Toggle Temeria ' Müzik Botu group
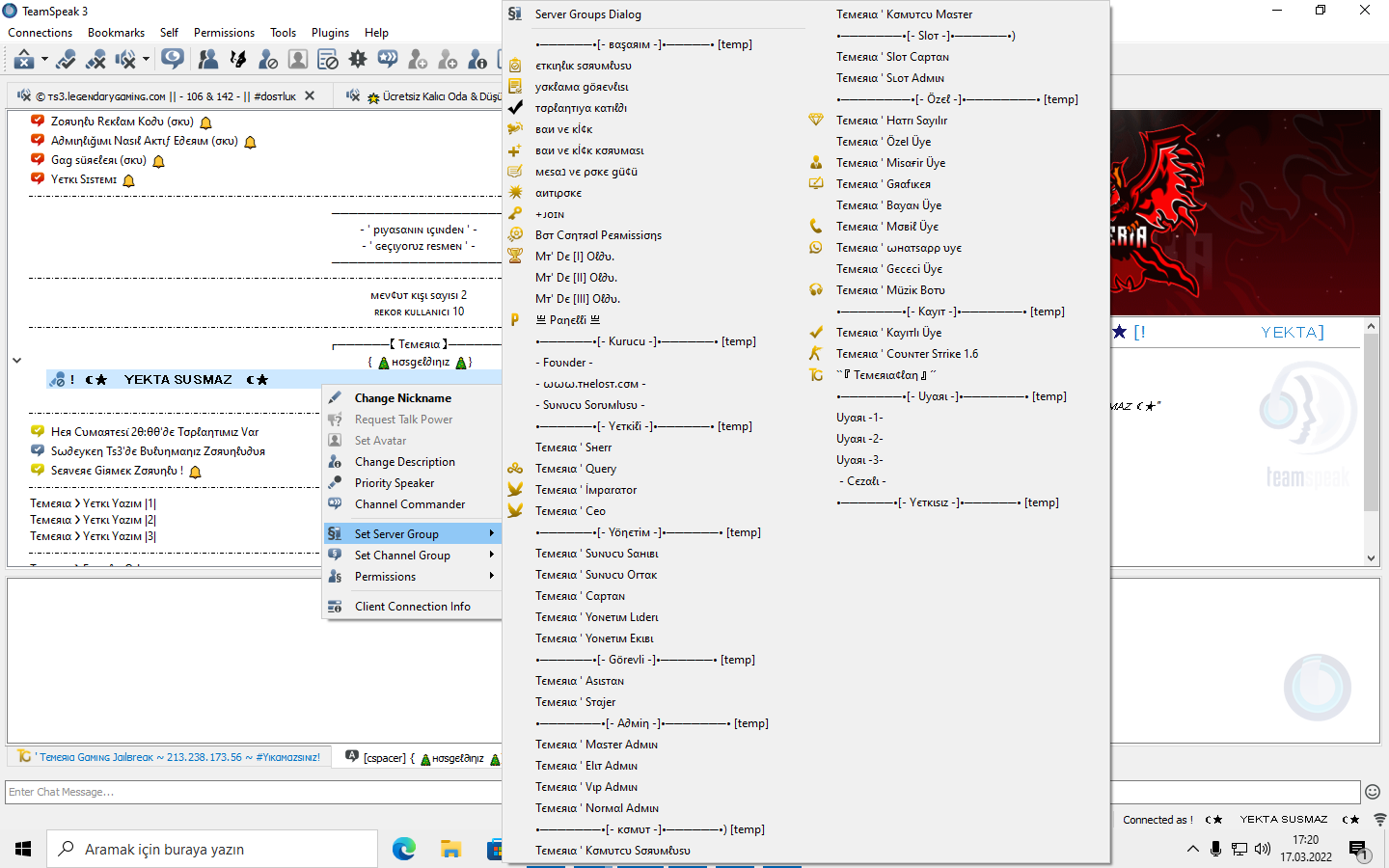 click(957, 290)
